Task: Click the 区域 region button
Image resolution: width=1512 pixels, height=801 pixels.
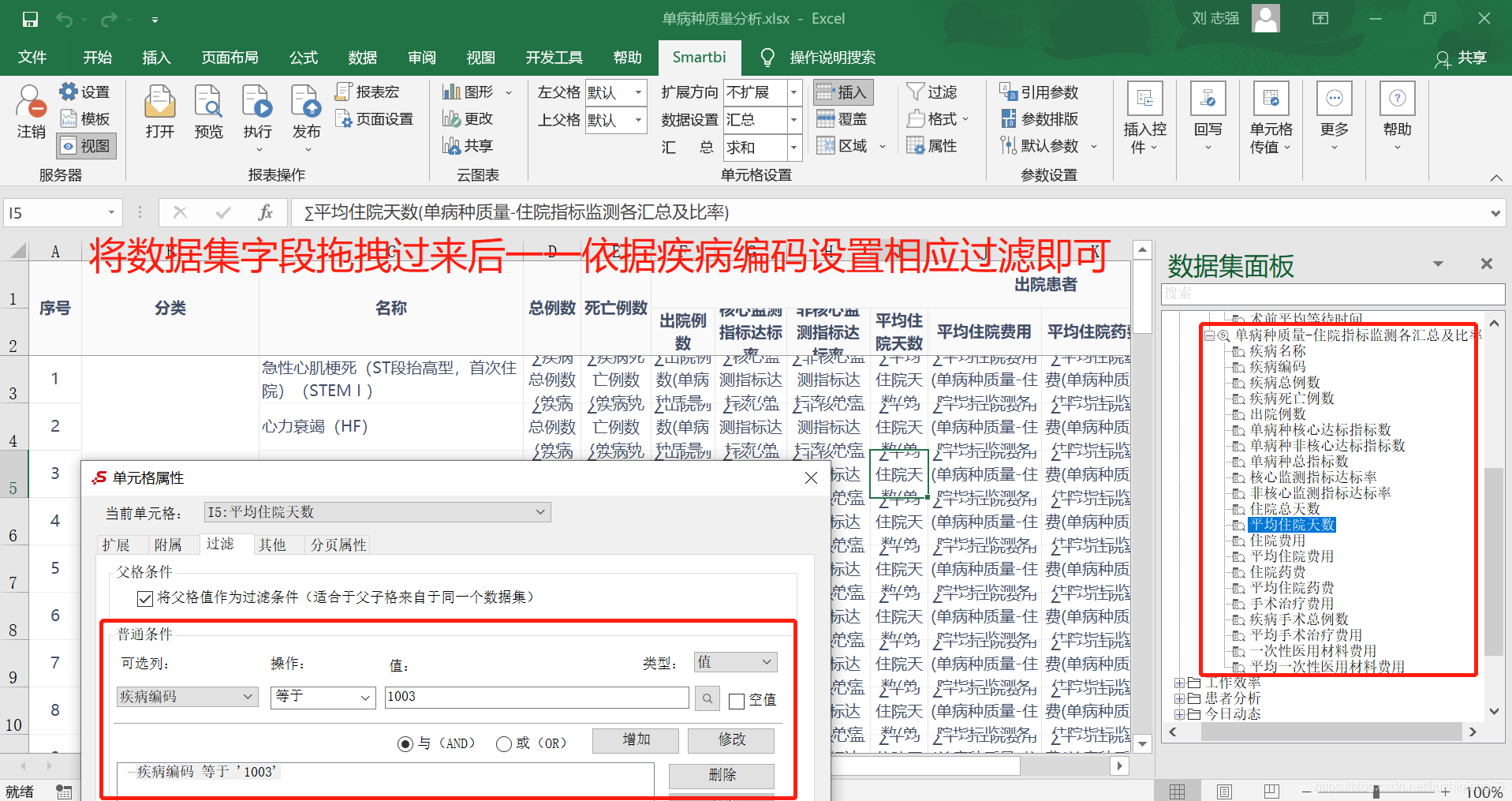Action: click(x=842, y=146)
